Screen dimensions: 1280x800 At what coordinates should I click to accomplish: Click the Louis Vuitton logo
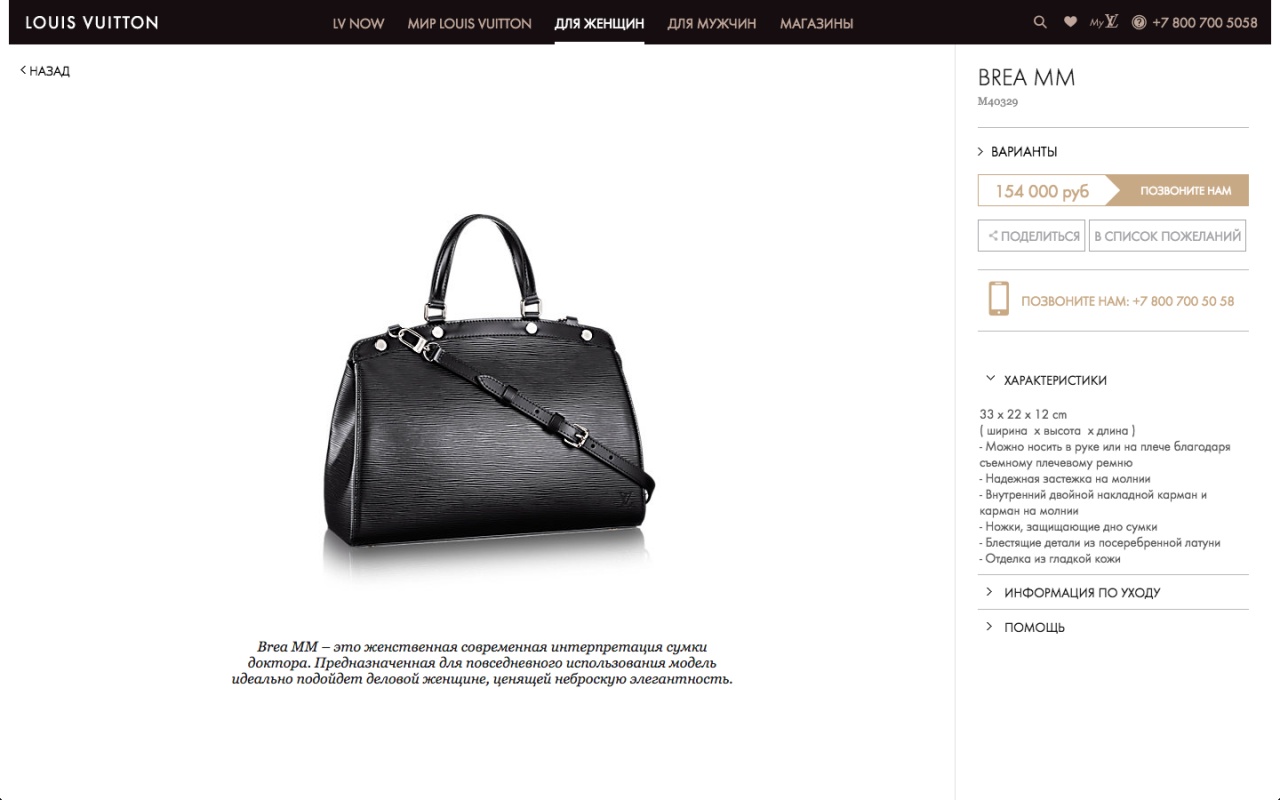pyautogui.click(x=91, y=22)
